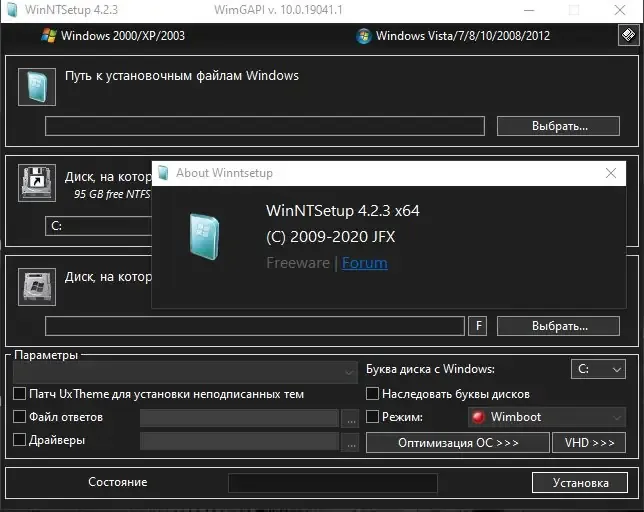Click the (C) 2009-2020 JFX text
The height and width of the screenshot is (512, 644).
[x=331, y=237]
